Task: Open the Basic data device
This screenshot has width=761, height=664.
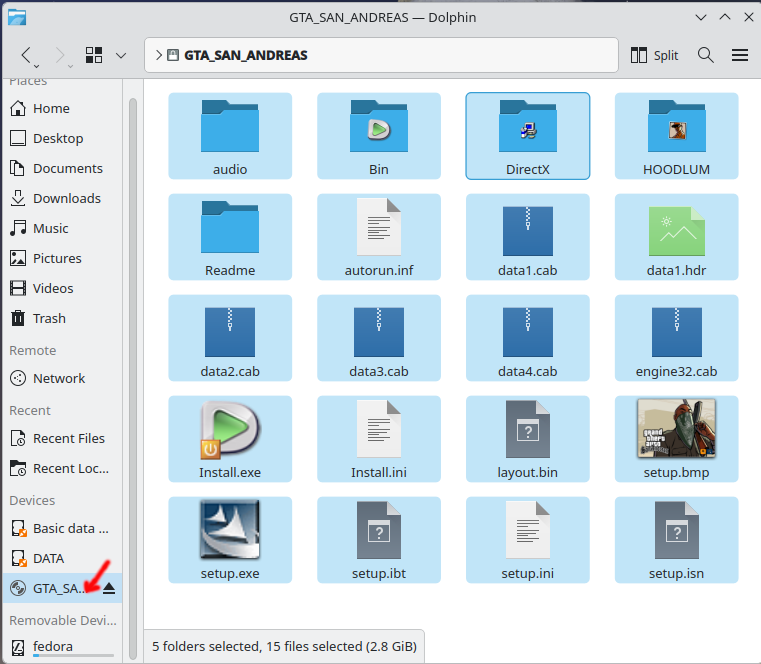Action: (x=62, y=528)
